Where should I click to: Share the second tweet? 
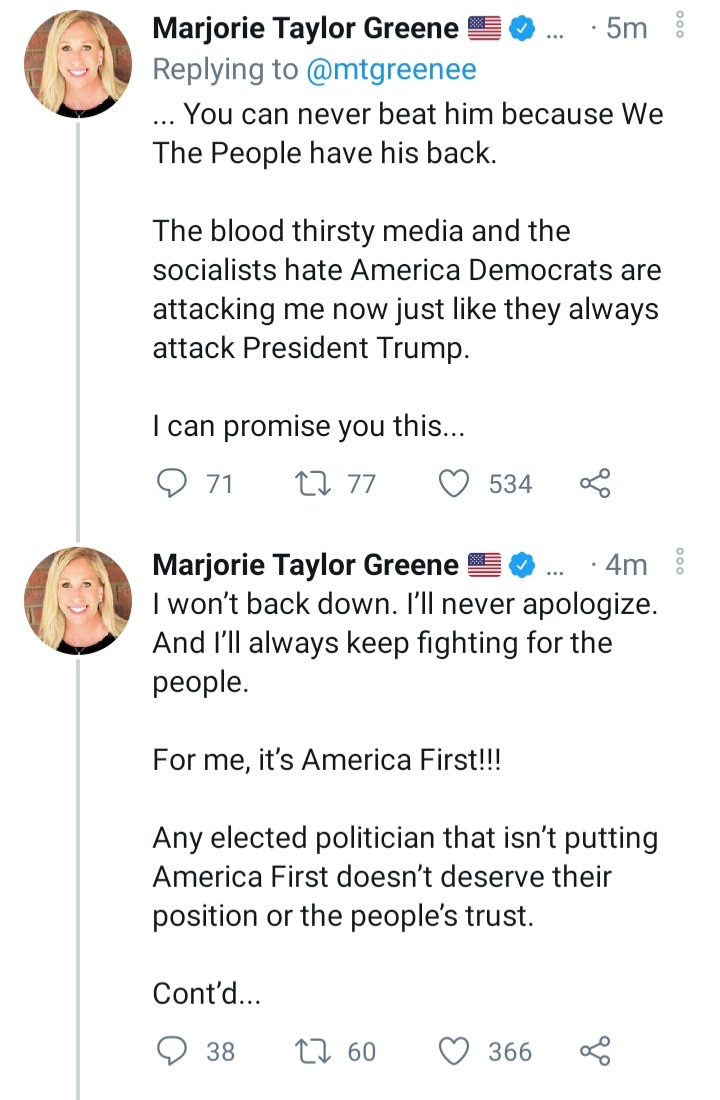pyautogui.click(x=594, y=1051)
